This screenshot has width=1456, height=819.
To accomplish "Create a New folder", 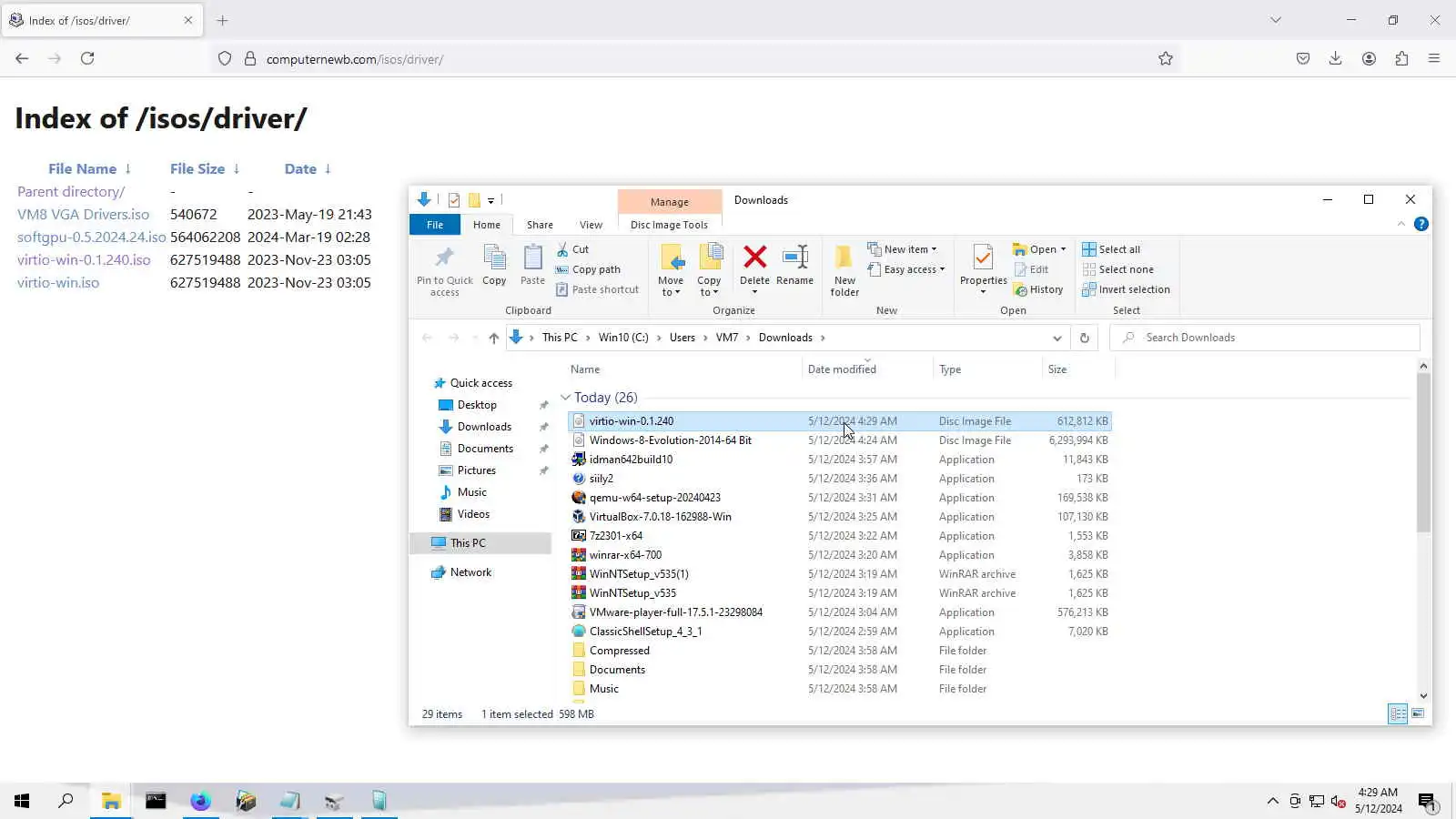I will 844,269.
